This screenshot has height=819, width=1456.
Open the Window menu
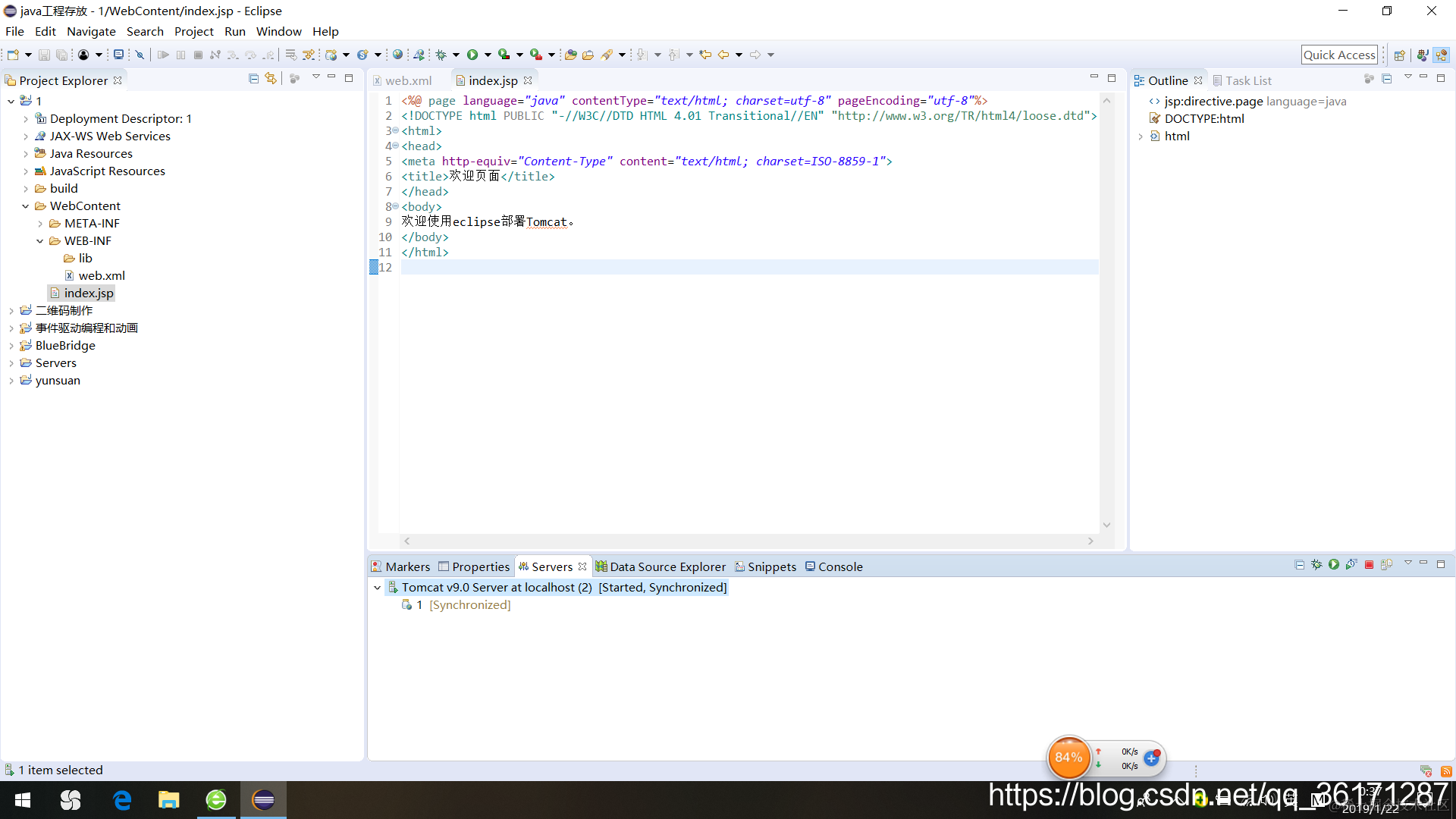(278, 31)
